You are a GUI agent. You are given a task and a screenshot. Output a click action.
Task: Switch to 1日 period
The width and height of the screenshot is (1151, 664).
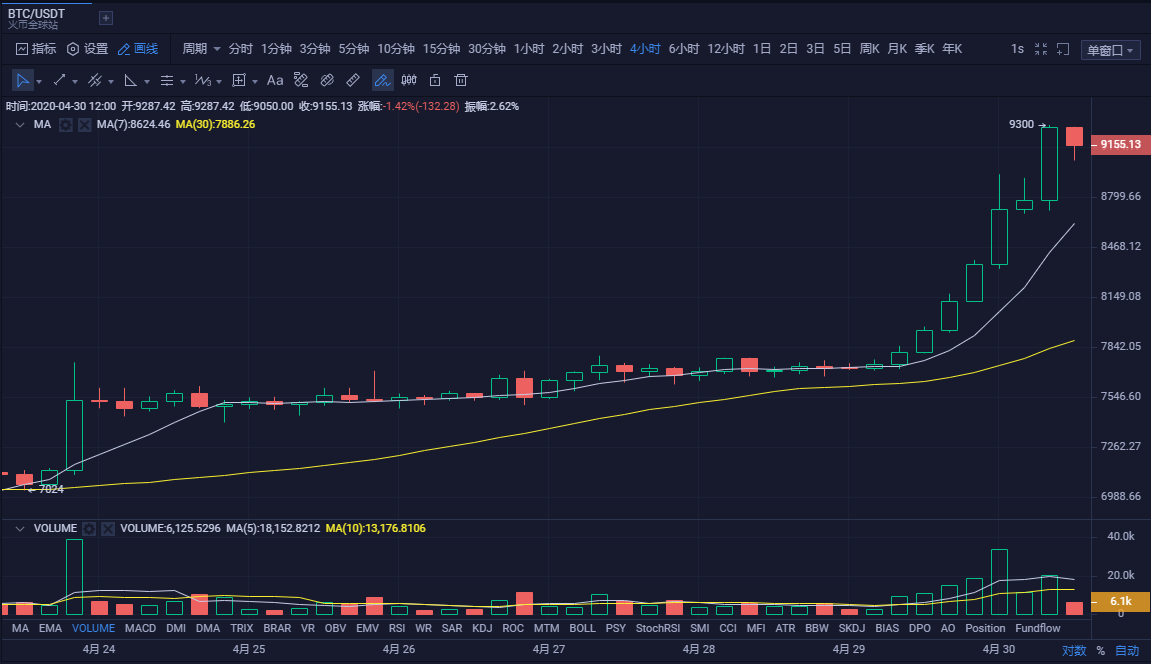(x=762, y=48)
